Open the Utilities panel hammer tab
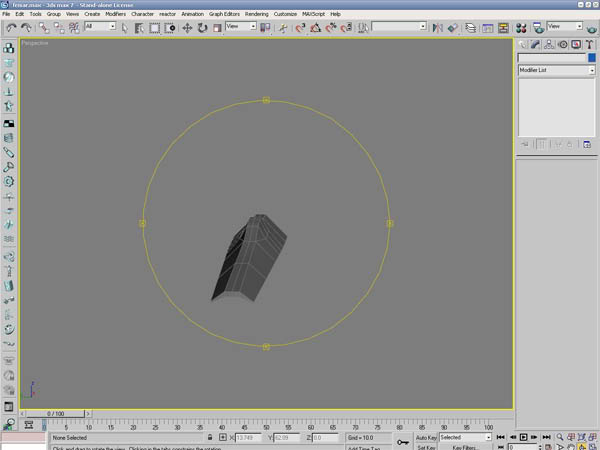This screenshot has height=450, width=600. pos(588,45)
